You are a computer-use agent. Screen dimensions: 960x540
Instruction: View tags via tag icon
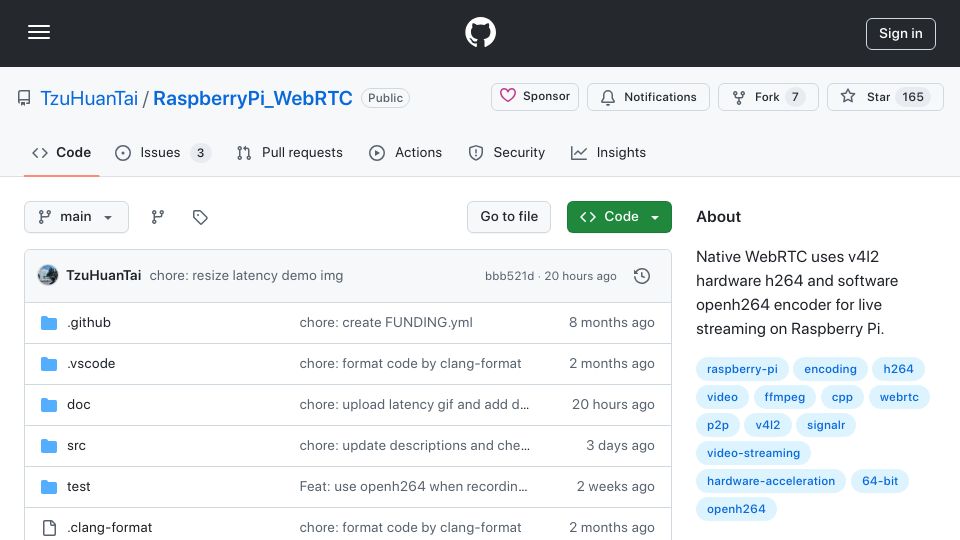(200, 217)
